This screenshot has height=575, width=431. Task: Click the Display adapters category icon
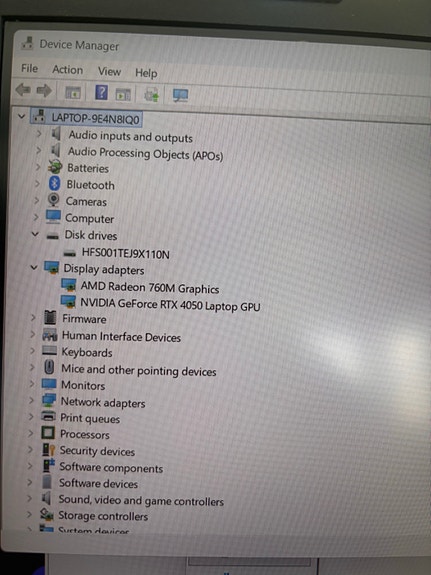[x=52, y=267]
